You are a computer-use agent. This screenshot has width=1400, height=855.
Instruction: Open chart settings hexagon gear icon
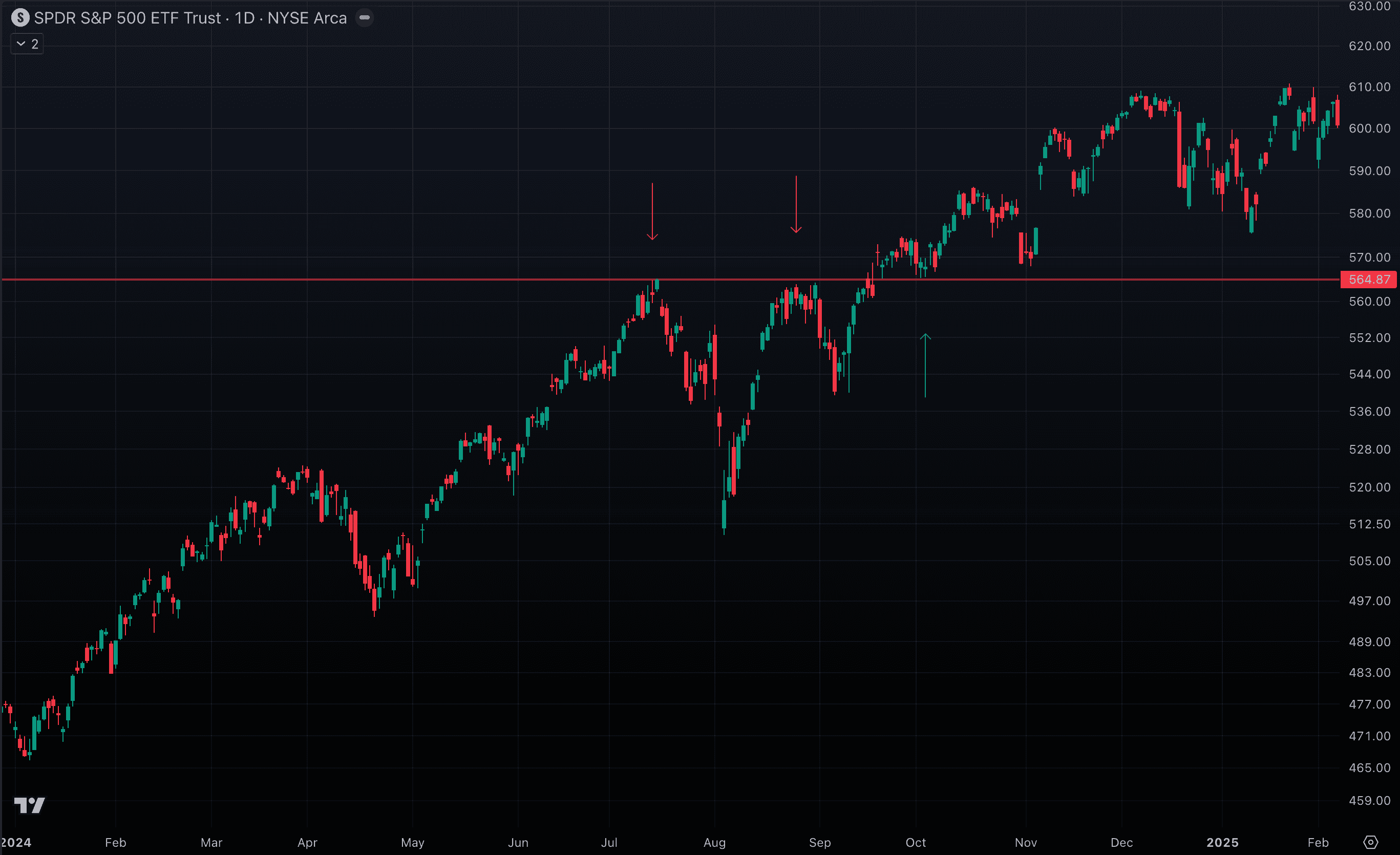click(x=1370, y=842)
